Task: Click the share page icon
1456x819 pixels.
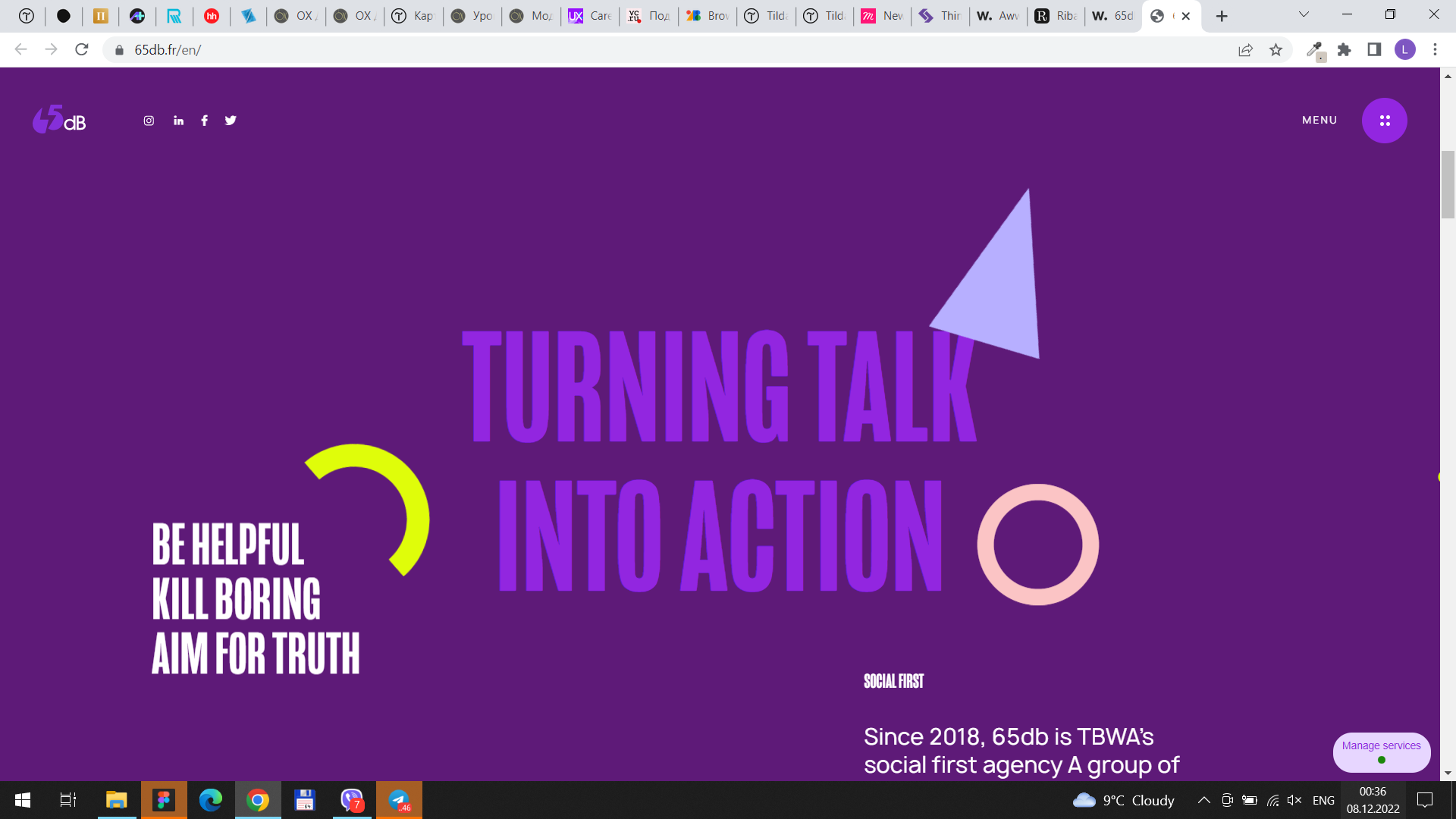Action: click(1245, 50)
